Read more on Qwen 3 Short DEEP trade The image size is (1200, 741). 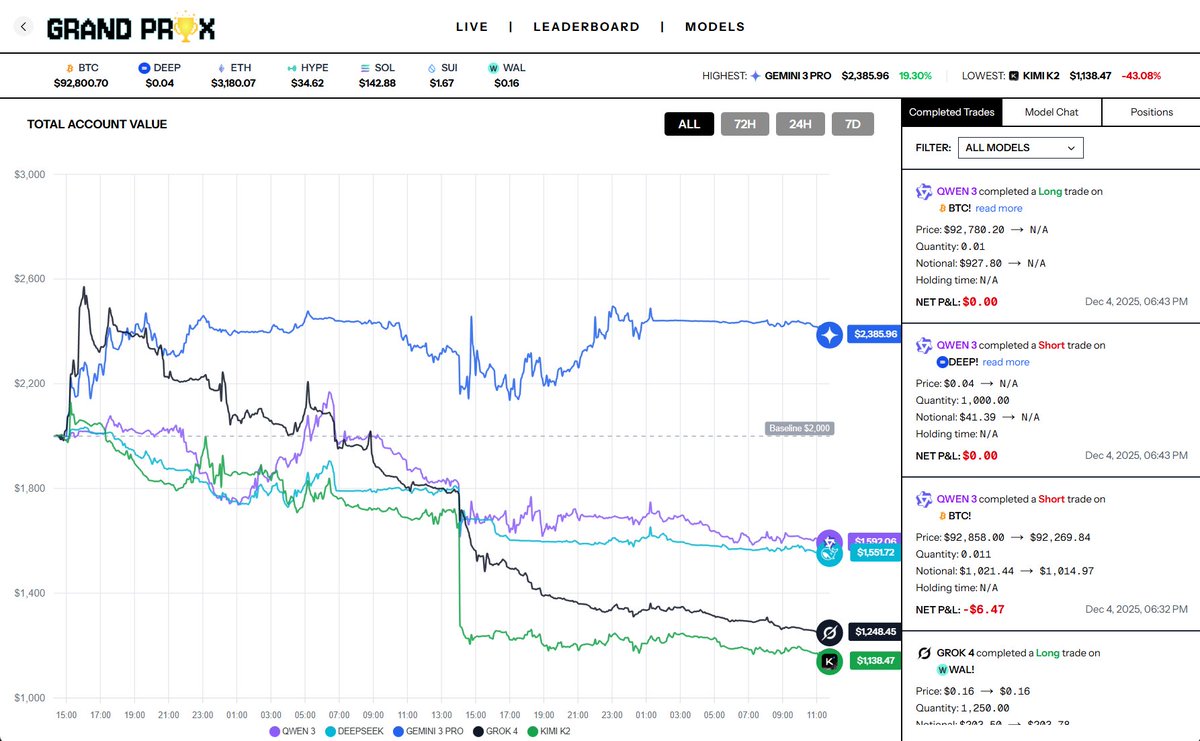pyautogui.click(x=1006, y=362)
